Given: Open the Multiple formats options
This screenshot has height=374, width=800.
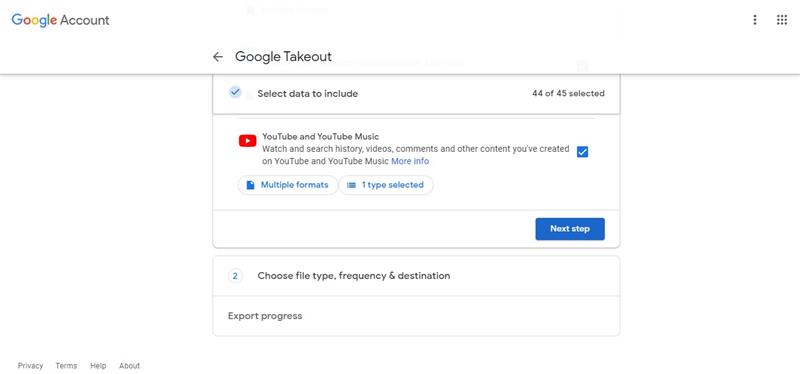Looking at the screenshot, I should pyautogui.click(x=287, y=185).
